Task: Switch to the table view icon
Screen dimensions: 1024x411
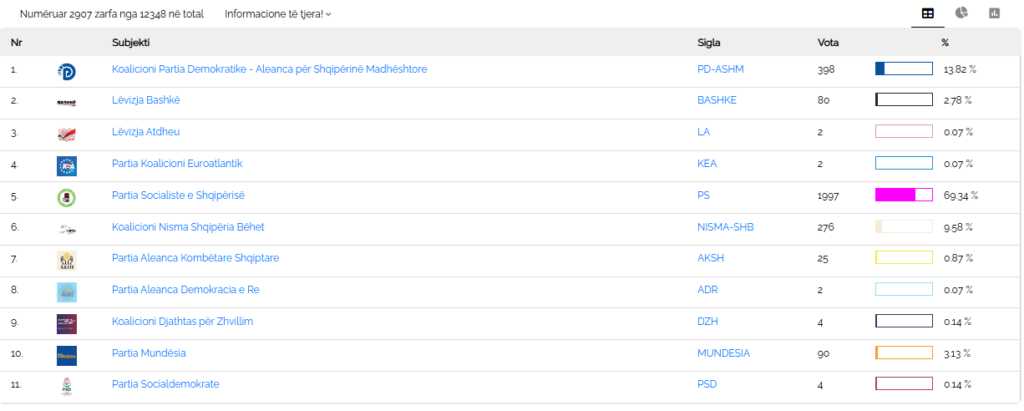Action: tap(928, 14)
